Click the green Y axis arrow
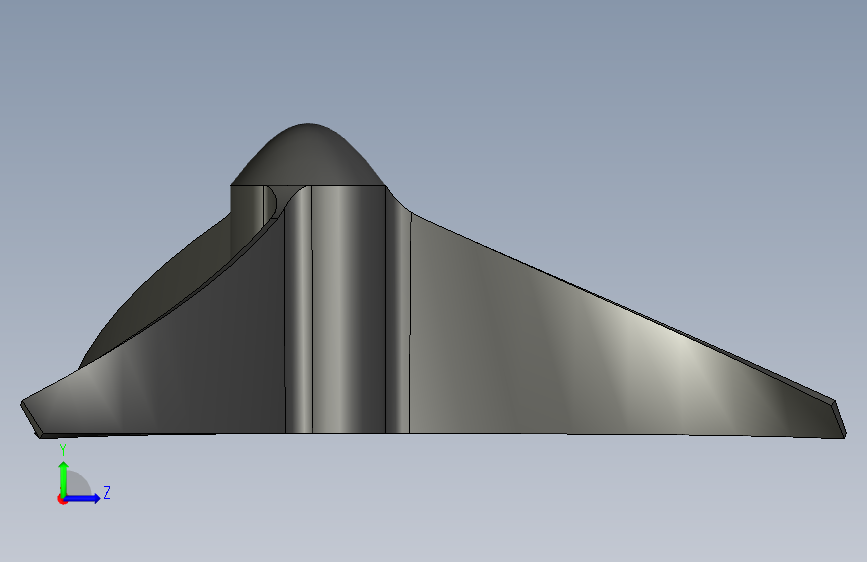867x562 pixels. tap(64, 478)
